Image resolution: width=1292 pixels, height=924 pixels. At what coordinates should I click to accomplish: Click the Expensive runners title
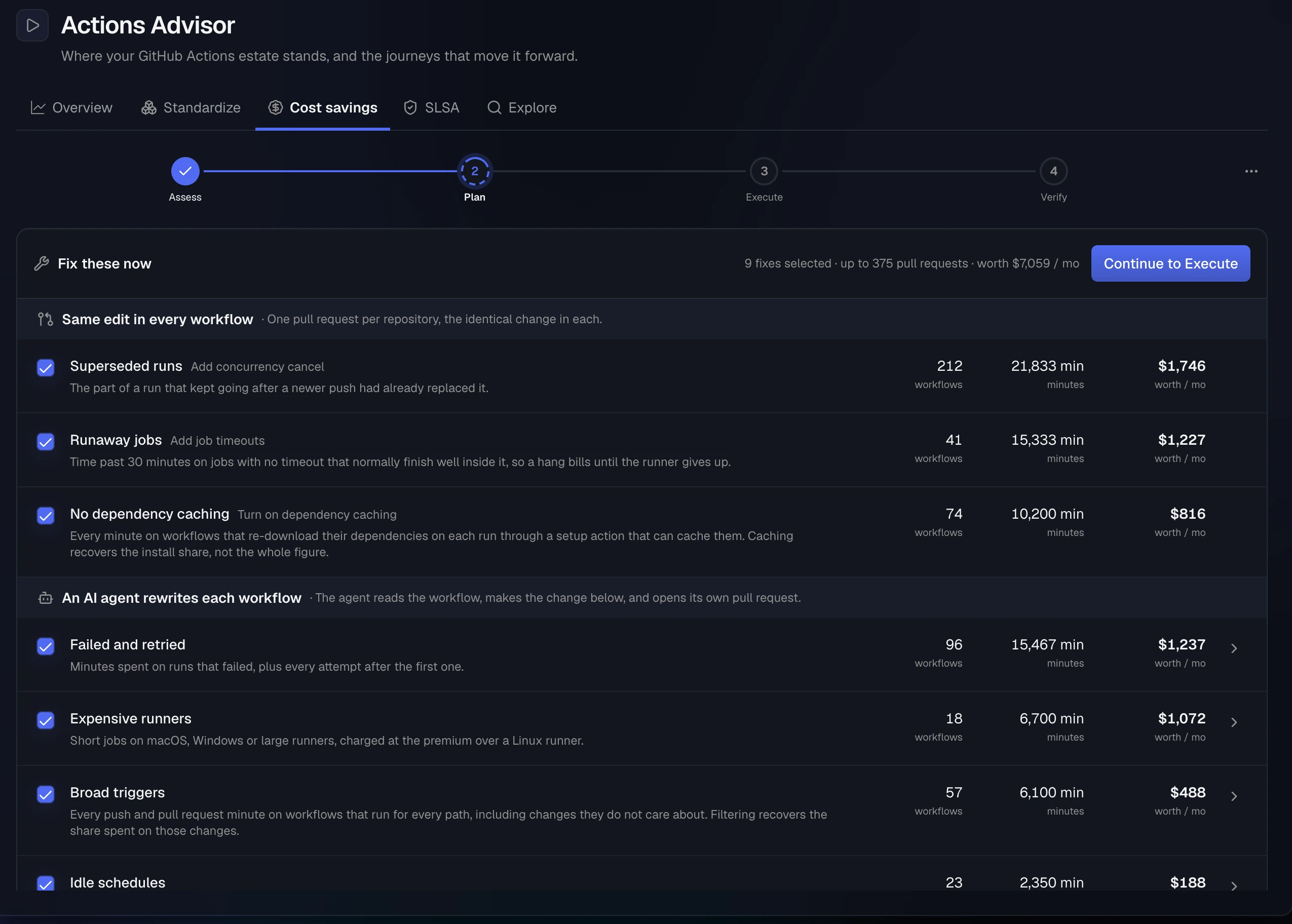pos(131,719)
